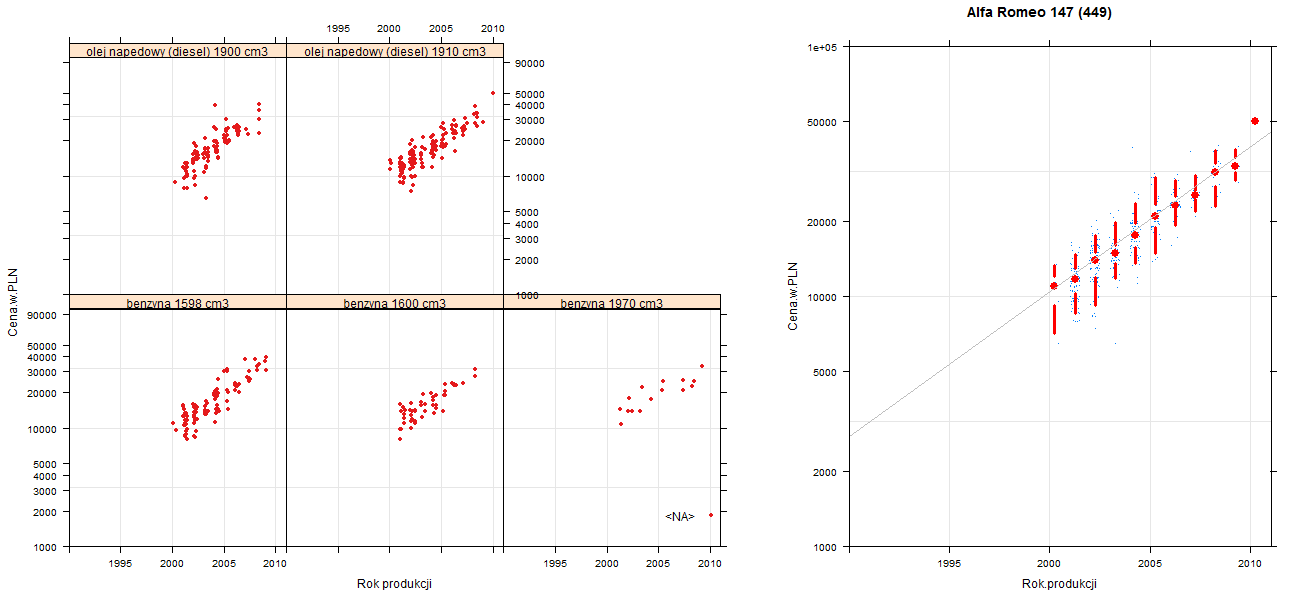This screenshot has width=1300, height=600.
Task: Click the 2010 tick label under the Alfa Romeo plot
Action: pos(1249,565)
